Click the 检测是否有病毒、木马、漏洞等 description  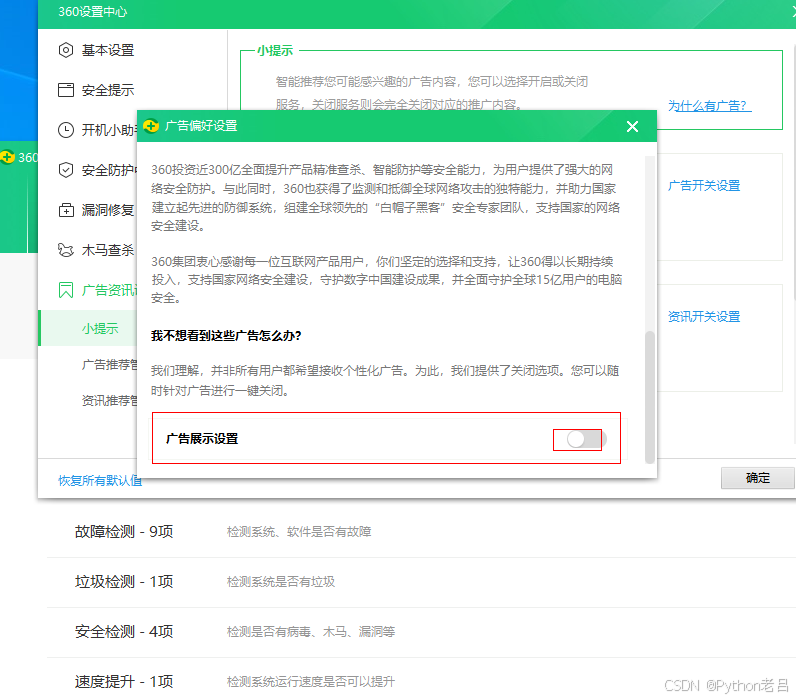pos(311,631)
